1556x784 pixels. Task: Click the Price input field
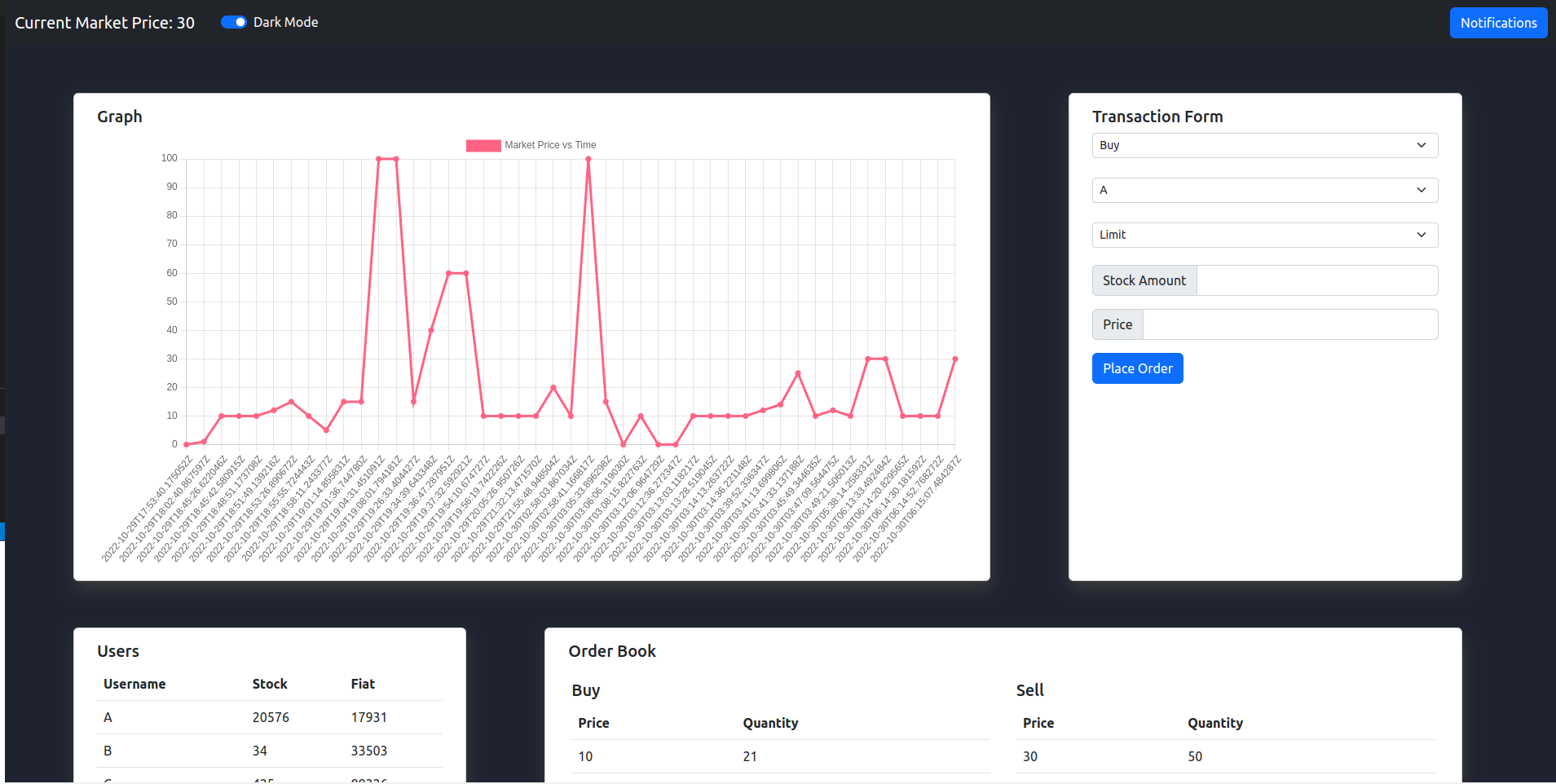1290,324
